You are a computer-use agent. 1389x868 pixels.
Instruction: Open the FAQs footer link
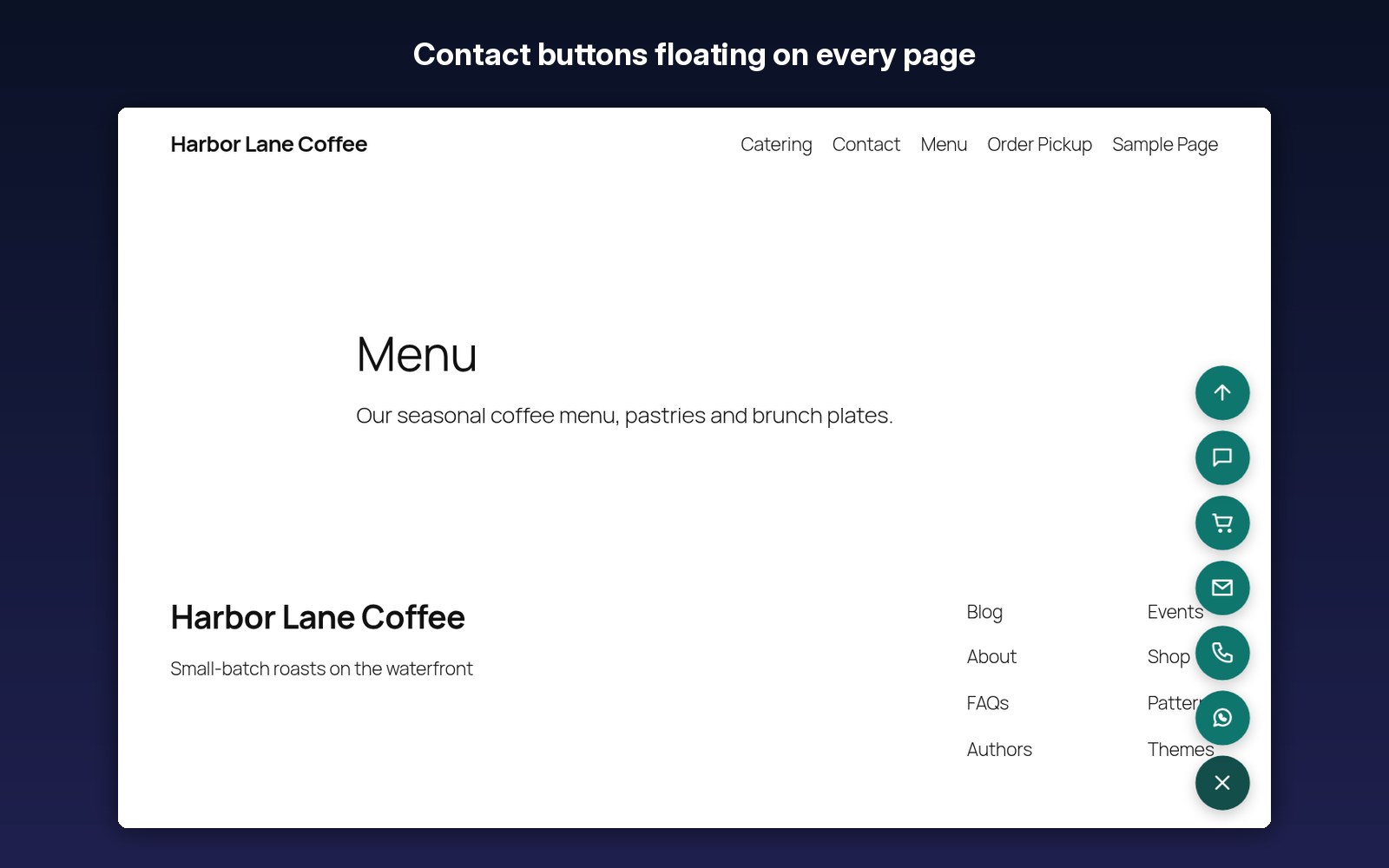point(988,703)
